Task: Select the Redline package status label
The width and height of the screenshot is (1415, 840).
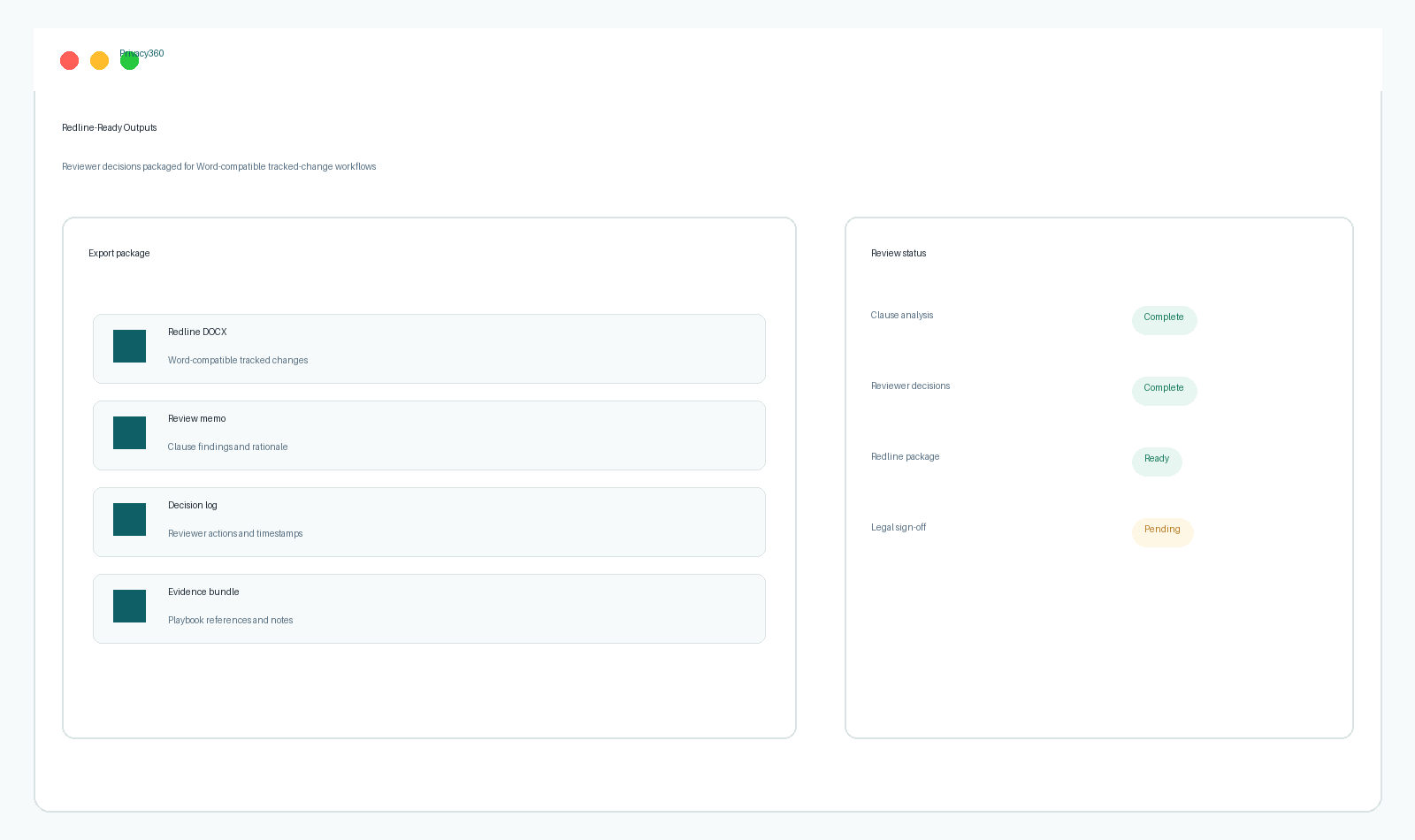Action: tap(905, 457)
